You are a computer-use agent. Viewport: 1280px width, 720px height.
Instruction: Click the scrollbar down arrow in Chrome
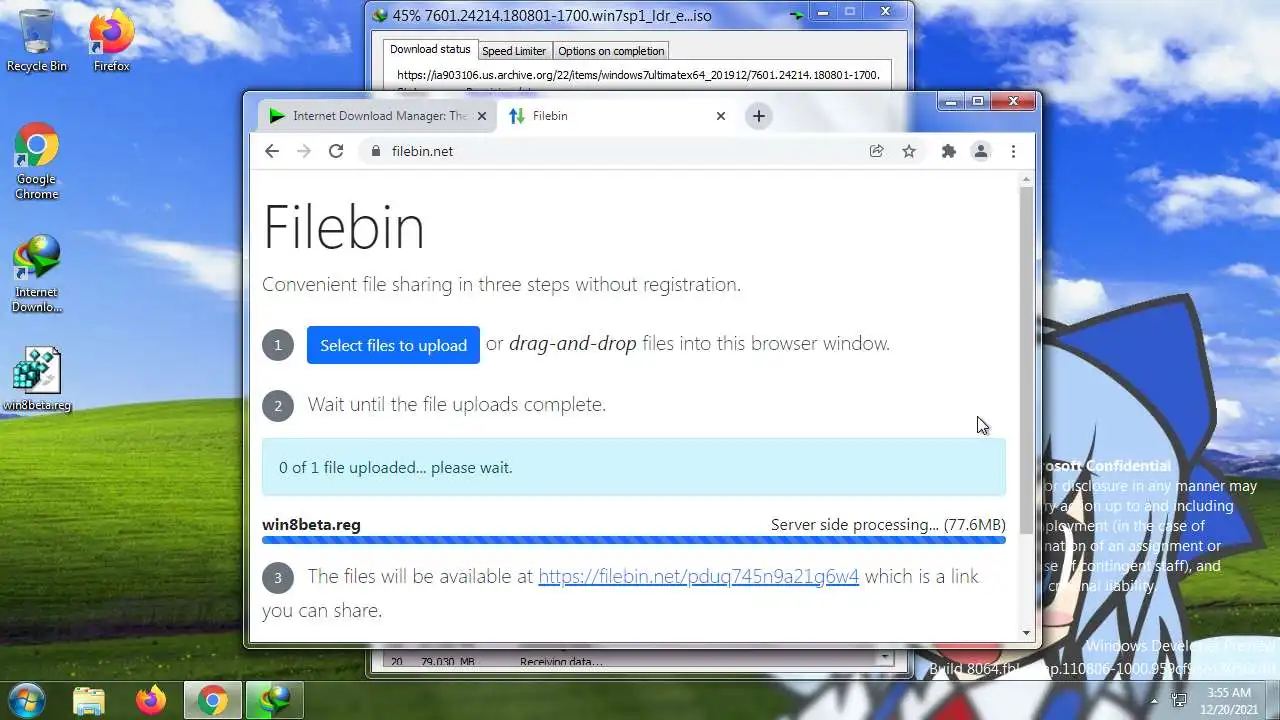(1026, 633)
